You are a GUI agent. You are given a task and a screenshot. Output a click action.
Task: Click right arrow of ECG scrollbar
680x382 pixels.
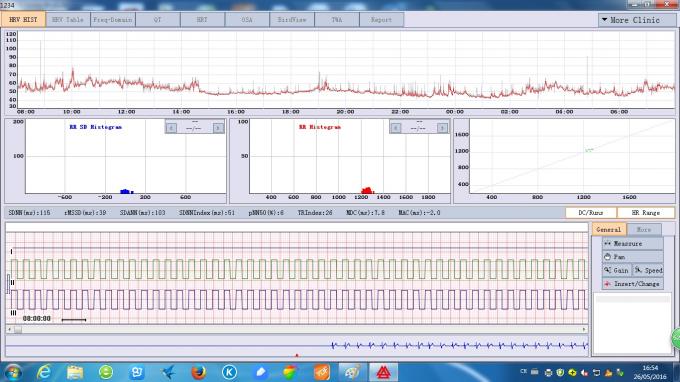point(584,330)
